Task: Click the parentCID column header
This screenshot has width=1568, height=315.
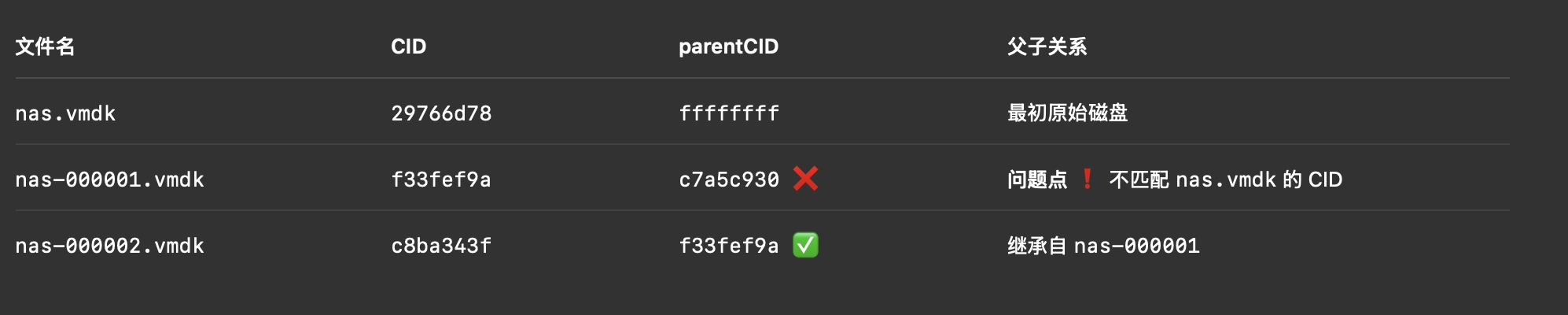Action: 728,46
